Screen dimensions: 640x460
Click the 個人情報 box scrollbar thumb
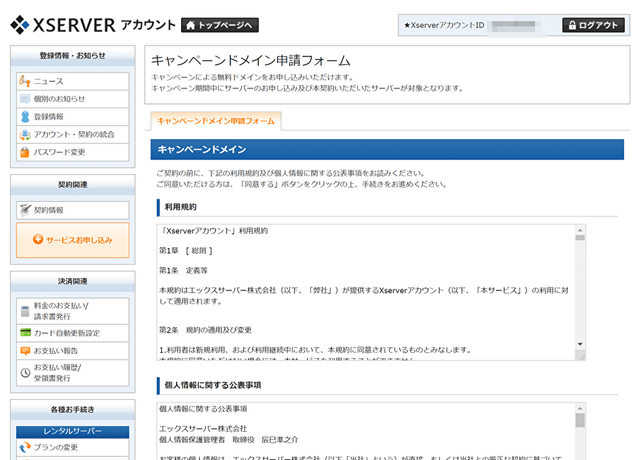pos(580,420)
